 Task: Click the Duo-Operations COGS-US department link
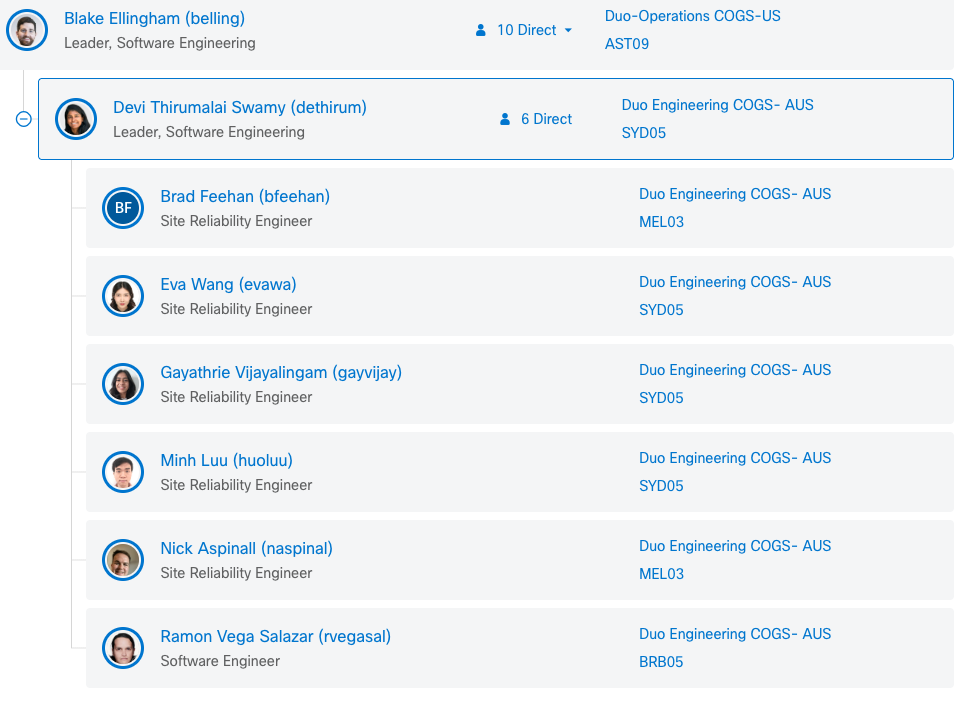692,16
